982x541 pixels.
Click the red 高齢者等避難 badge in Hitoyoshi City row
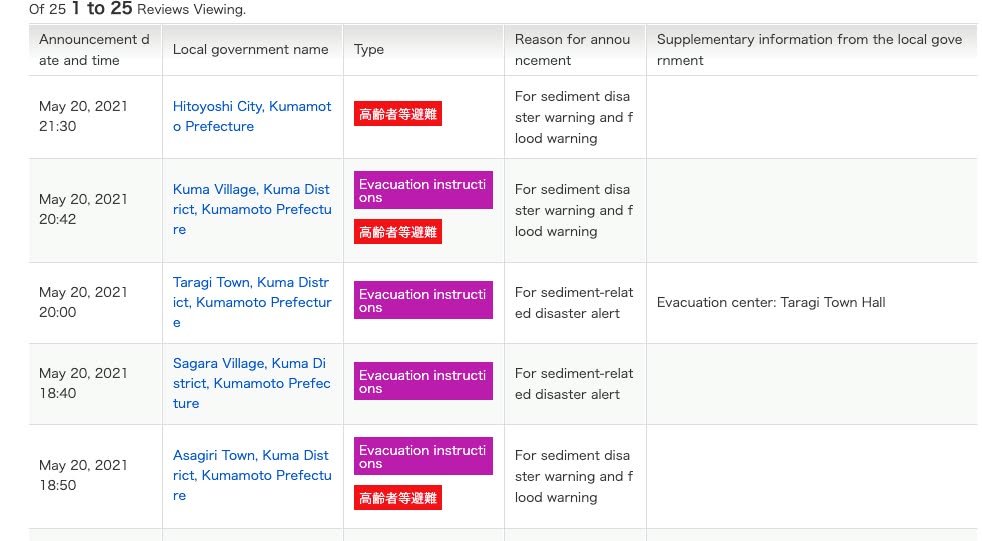pos(398,114)
